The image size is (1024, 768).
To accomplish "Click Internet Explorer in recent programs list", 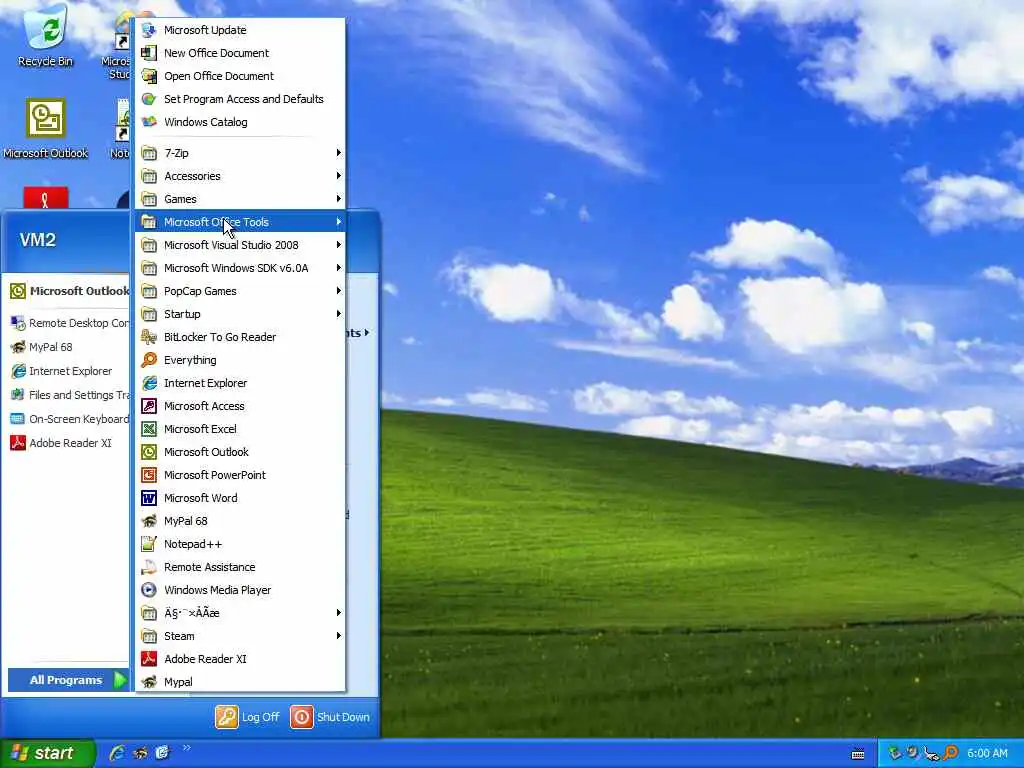I will pos(69,371).
